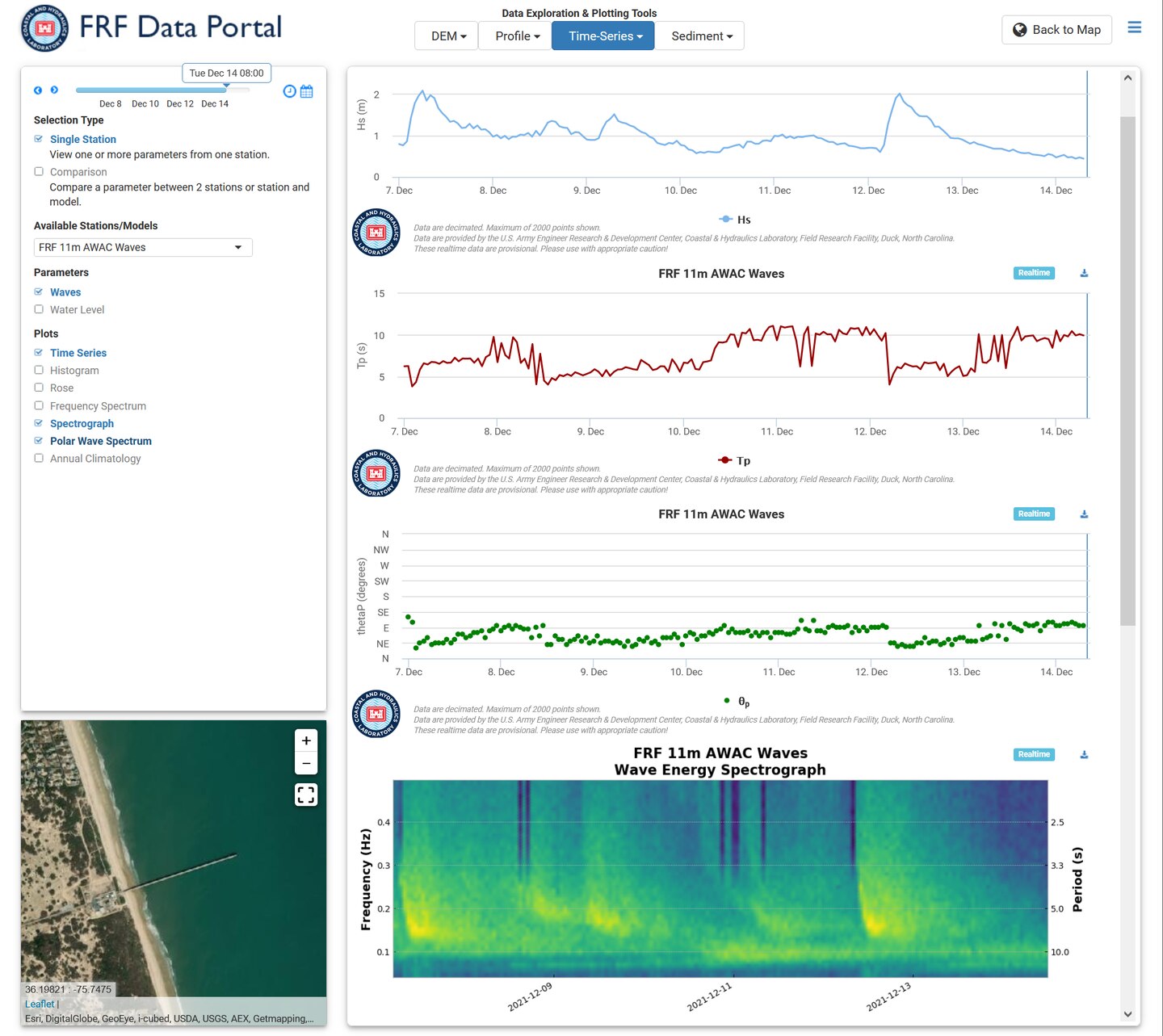
Task: Toggle the Hs legend series marker
Action: pos(725,220)
